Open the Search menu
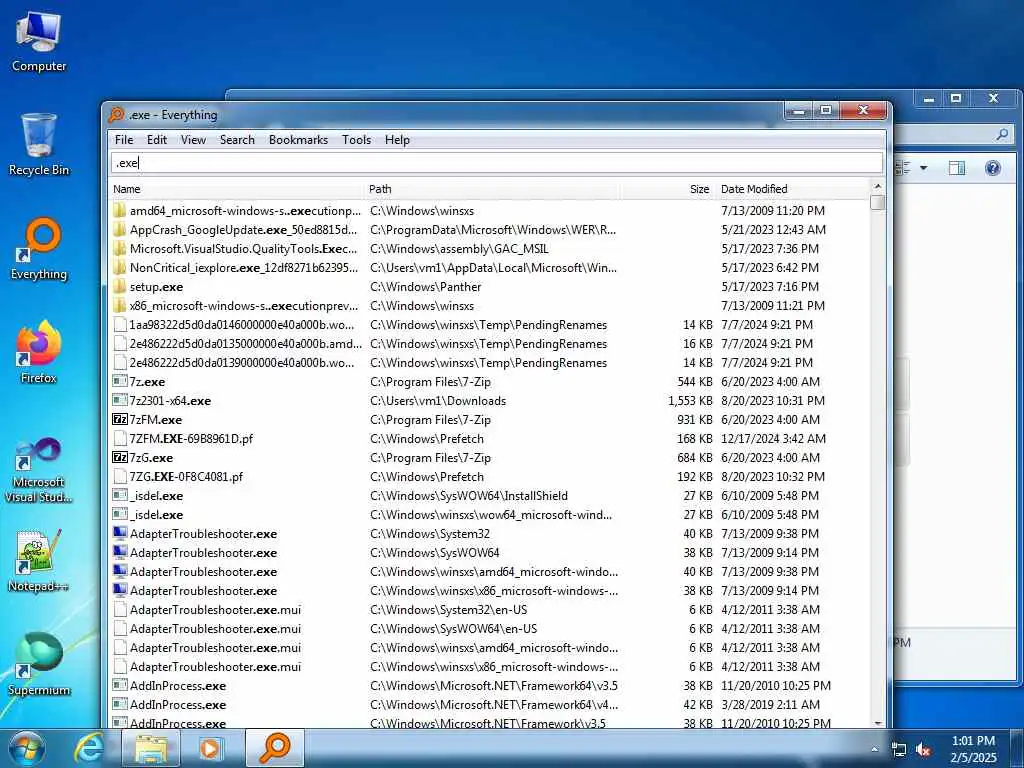Image resolution: width=1024 pixels, height=768 pixels. coord(237,140)
